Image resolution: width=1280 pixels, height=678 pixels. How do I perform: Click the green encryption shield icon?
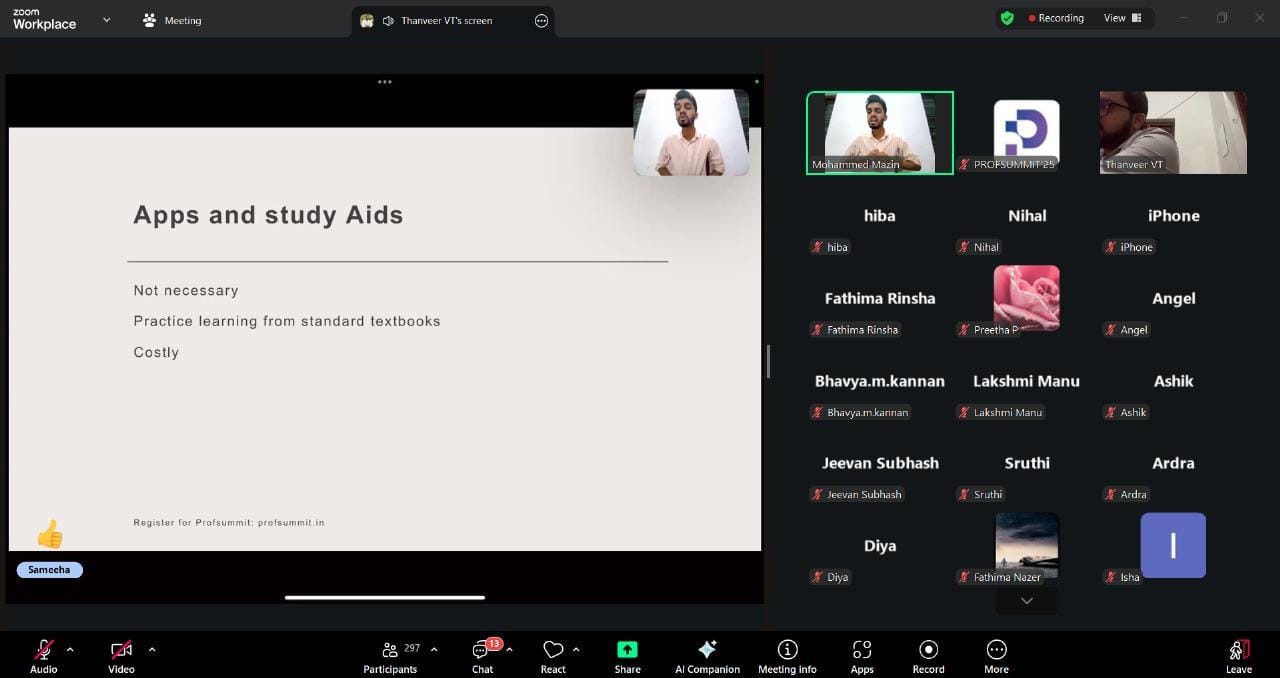coord(1007,18)
